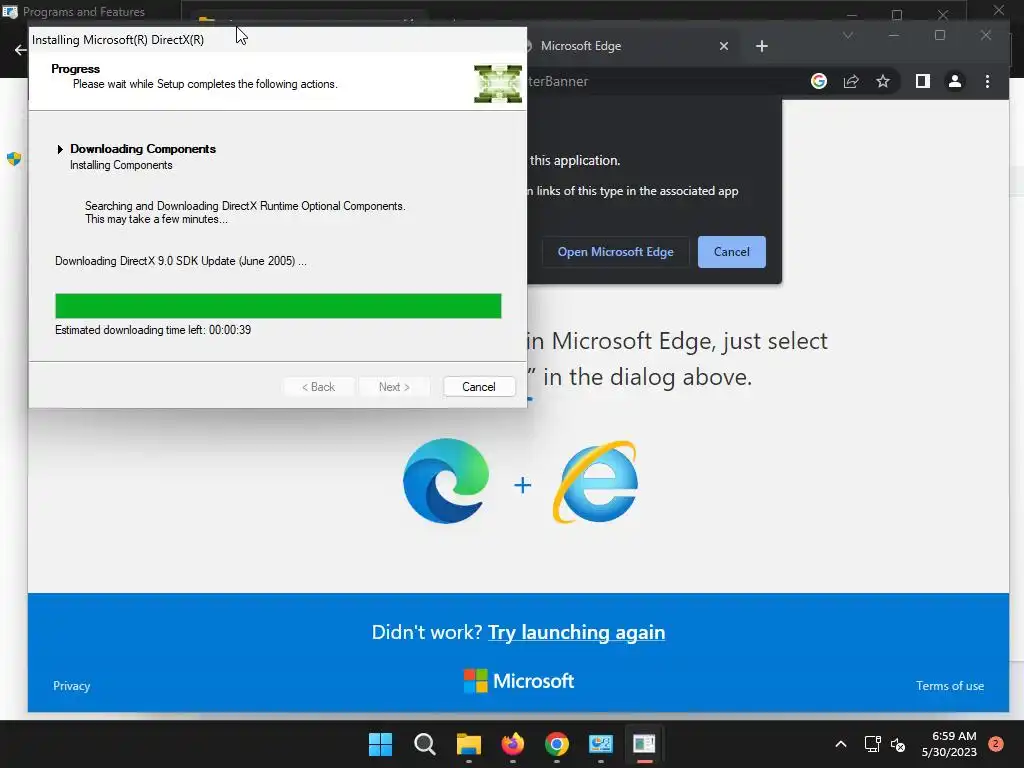
Task: Open notifications badge showing 2
Action: (995, 744)
